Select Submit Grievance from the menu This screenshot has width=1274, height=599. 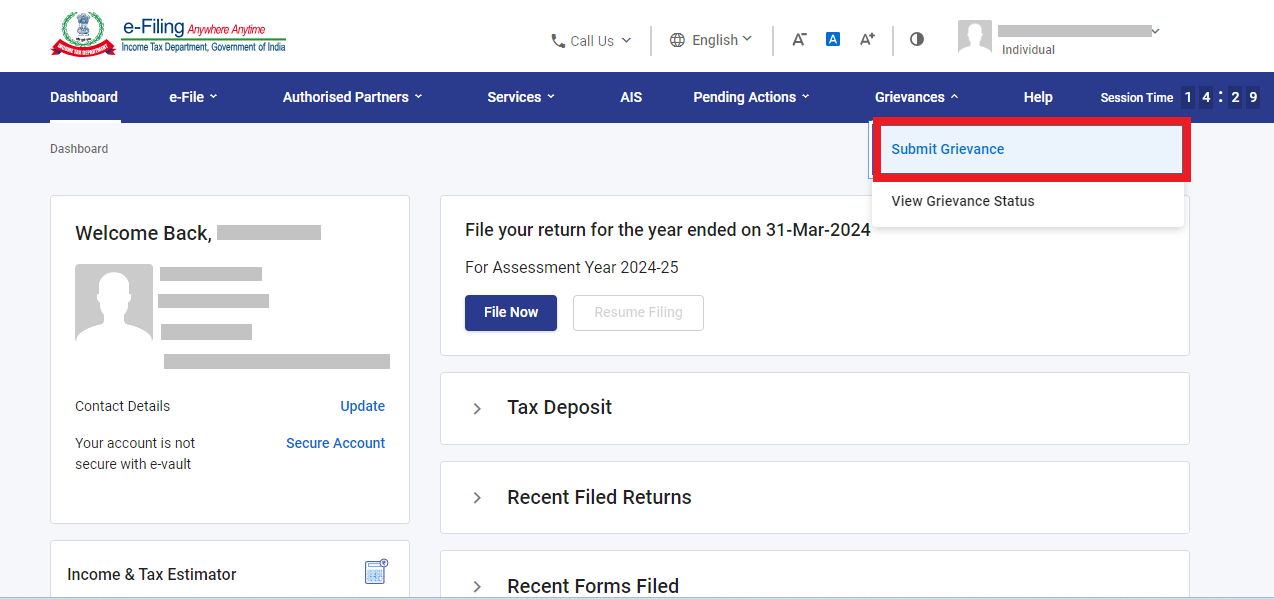[x=947, y=149]
